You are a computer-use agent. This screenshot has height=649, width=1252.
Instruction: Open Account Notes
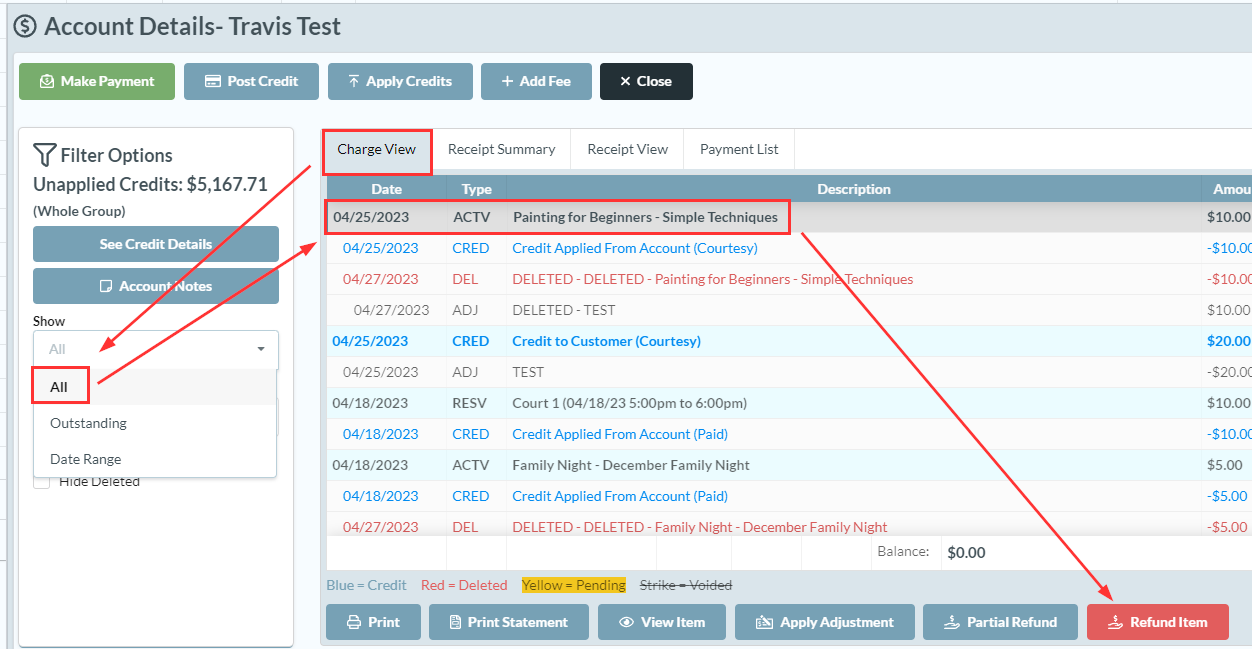click(x=155, y=286)
